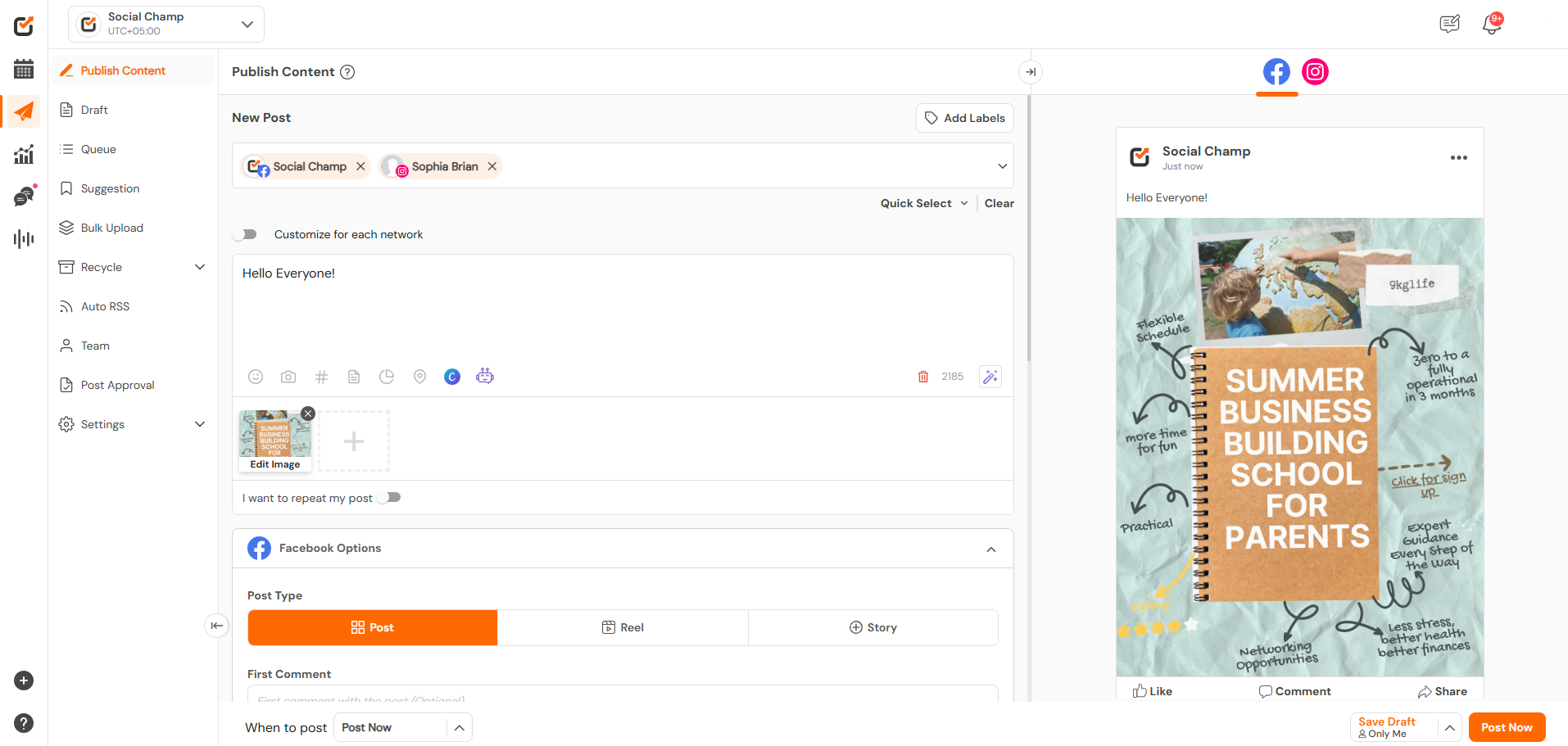1568x746 pixels.
Task: Add a location pin to the post
Action: click(419, 377)
